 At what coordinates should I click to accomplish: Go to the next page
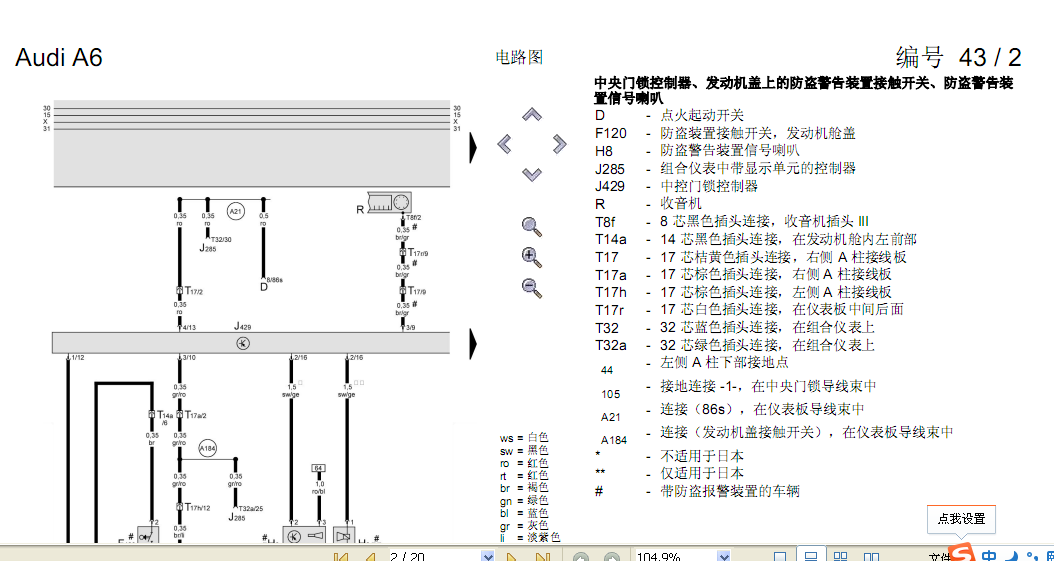tap(512, 557)
